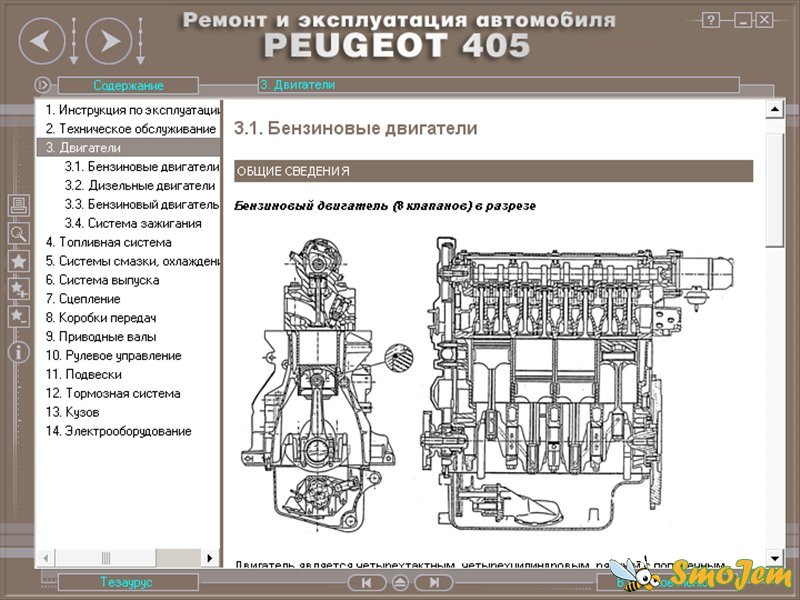Screen dimensions: 800x600
Task: Click the print icon in sidebar
Action: (19, 205)
